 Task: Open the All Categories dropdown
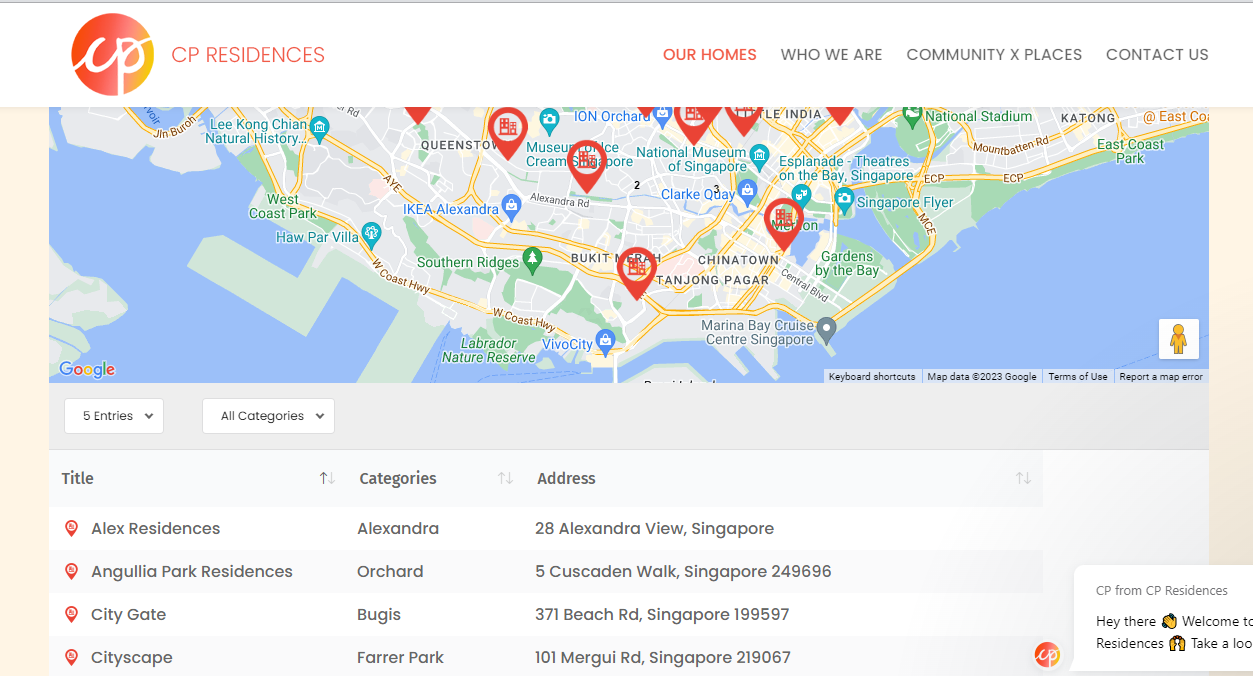[268, 416]
